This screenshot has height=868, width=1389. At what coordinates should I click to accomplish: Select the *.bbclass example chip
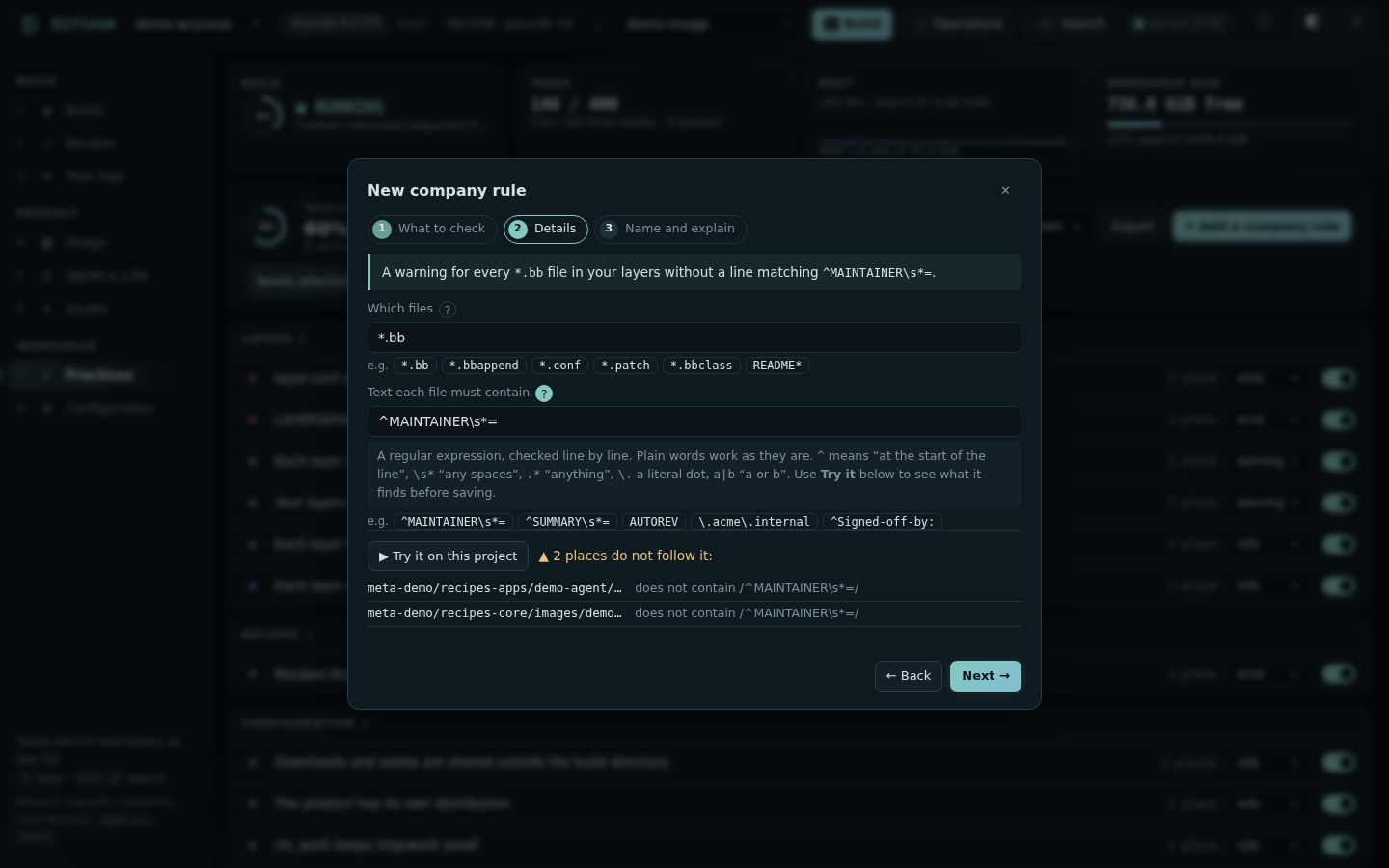[x=701, y=366]
